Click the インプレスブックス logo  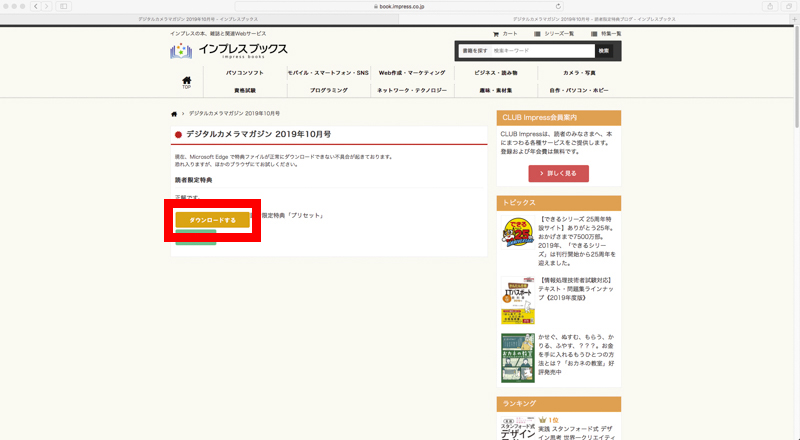pyautogui.click(x=229, y=51)
